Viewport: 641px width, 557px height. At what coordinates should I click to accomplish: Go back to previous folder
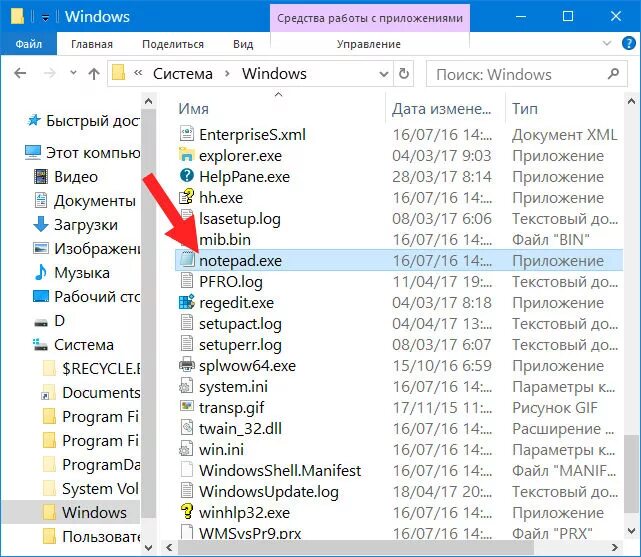pyautogui.click(x=20, y=74)
